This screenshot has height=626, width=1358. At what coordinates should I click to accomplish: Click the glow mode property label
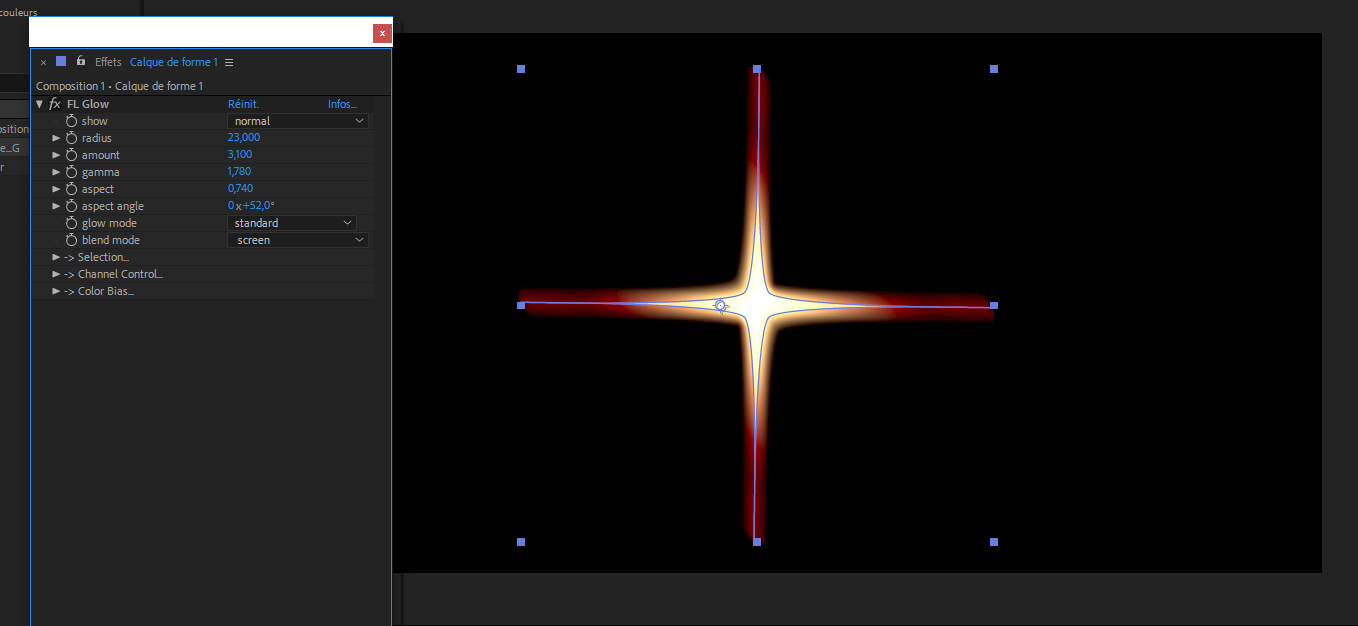[110, 223]
